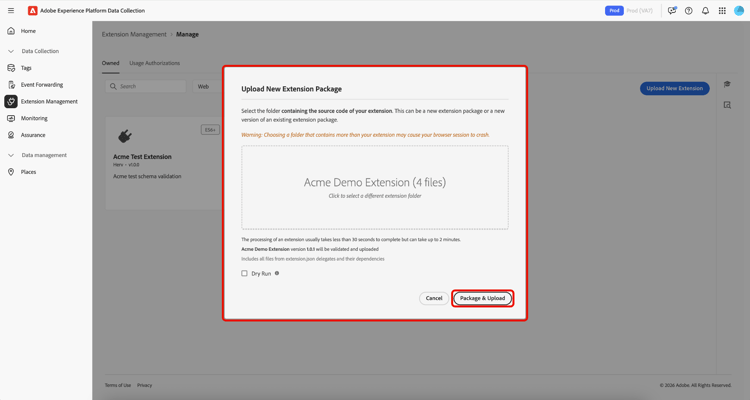Viewport: 750px width, 400px height.
Task: Open the Privacy footer link
Action: tap(144, 385)
